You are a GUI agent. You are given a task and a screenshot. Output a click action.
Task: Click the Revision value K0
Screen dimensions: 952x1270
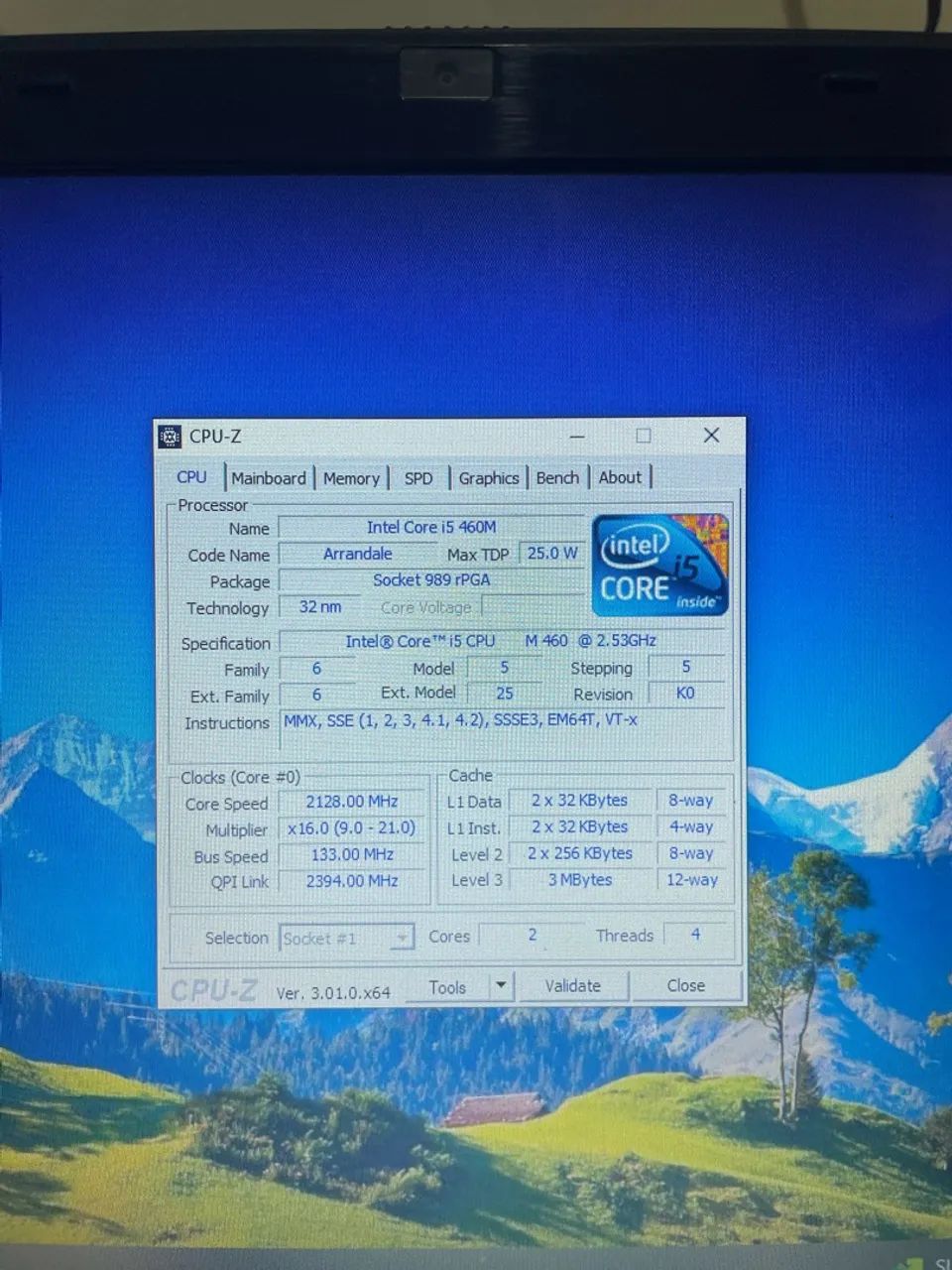pos(685,693)
